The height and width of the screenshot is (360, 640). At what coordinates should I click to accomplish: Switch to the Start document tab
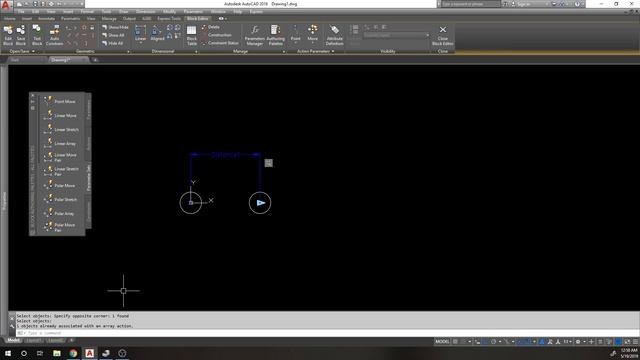[15, 60]
